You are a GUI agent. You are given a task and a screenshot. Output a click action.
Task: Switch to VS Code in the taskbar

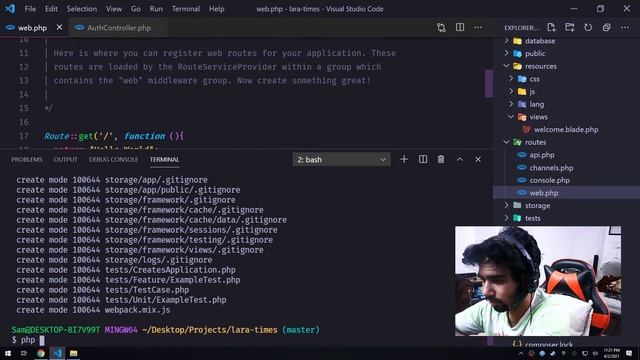point(57,353)
